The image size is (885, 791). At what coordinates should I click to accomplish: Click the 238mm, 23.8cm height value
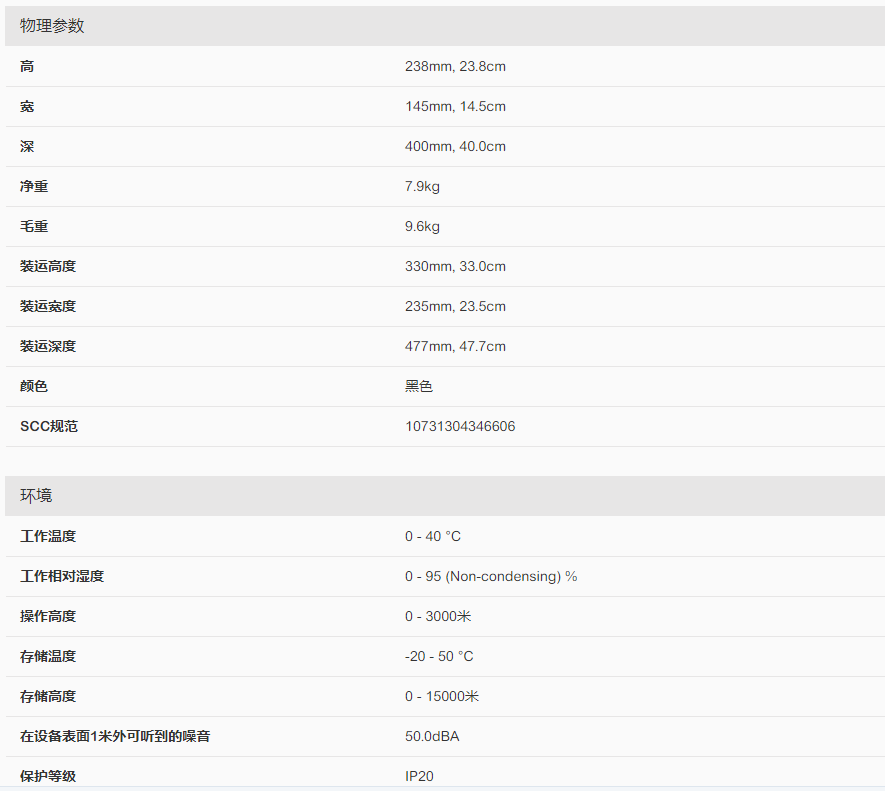(455, 66)
